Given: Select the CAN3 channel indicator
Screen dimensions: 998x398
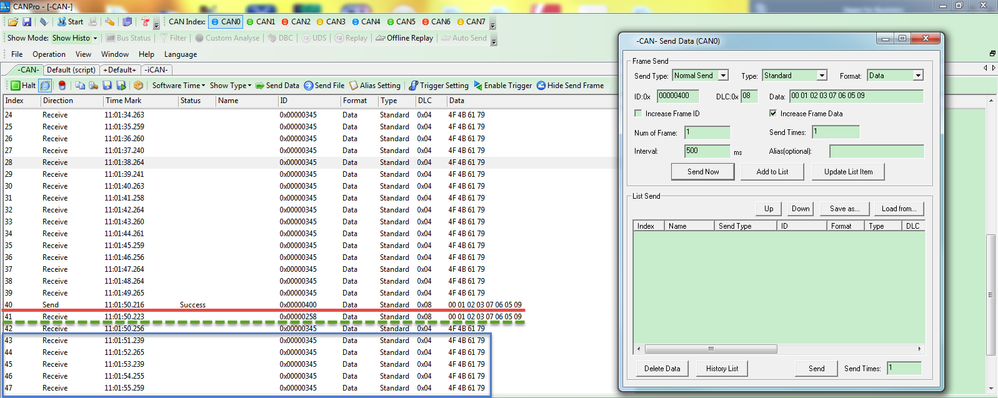Looking at the screenshot, I should click(331, 22).
